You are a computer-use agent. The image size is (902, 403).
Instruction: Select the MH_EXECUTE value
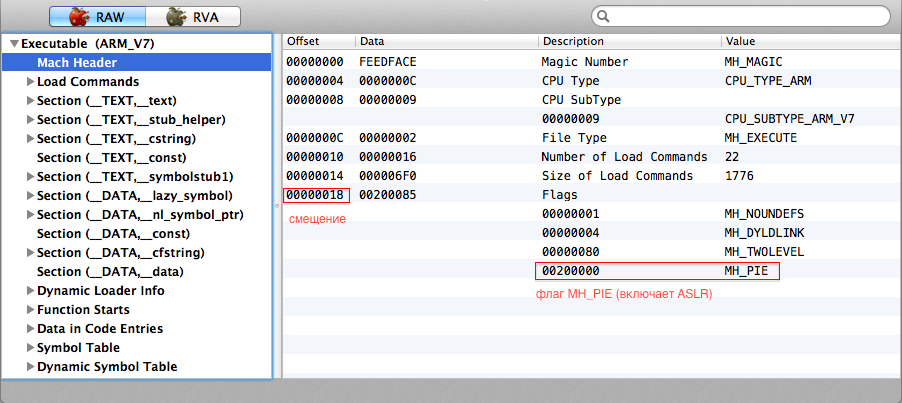[x=760, y=138]
